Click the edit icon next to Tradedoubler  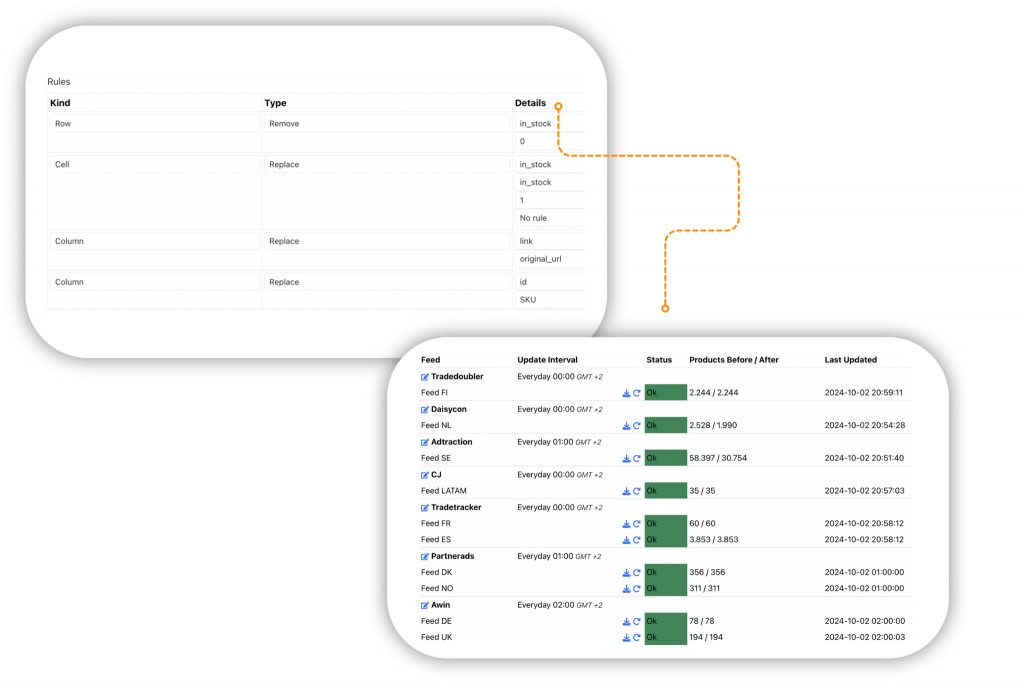(425, 377)
